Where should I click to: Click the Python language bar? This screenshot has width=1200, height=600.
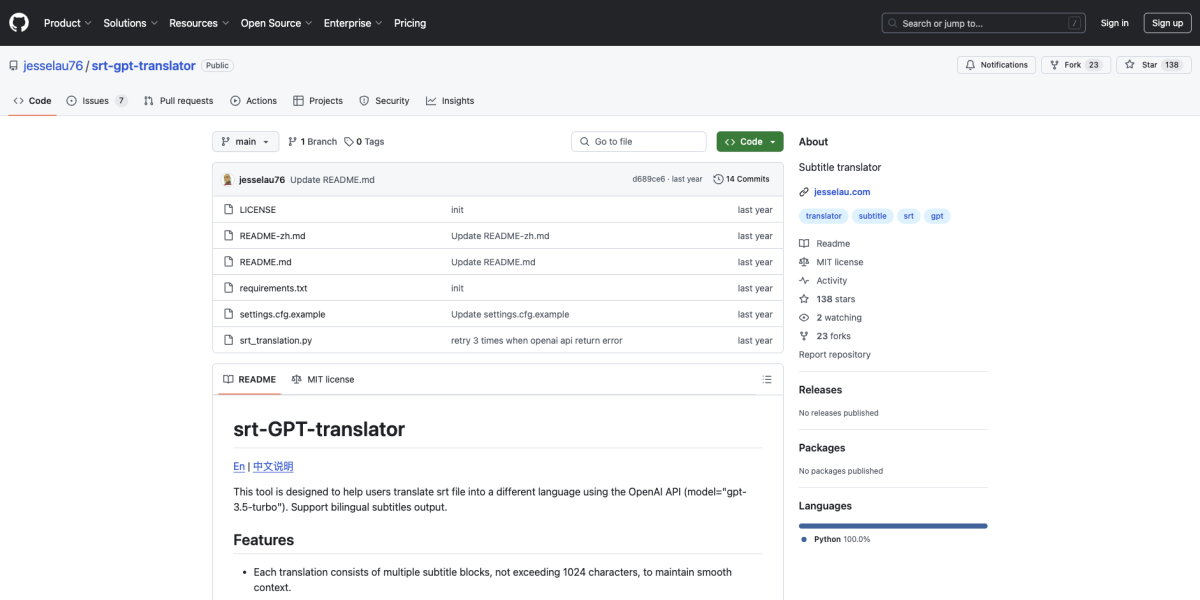892,525
